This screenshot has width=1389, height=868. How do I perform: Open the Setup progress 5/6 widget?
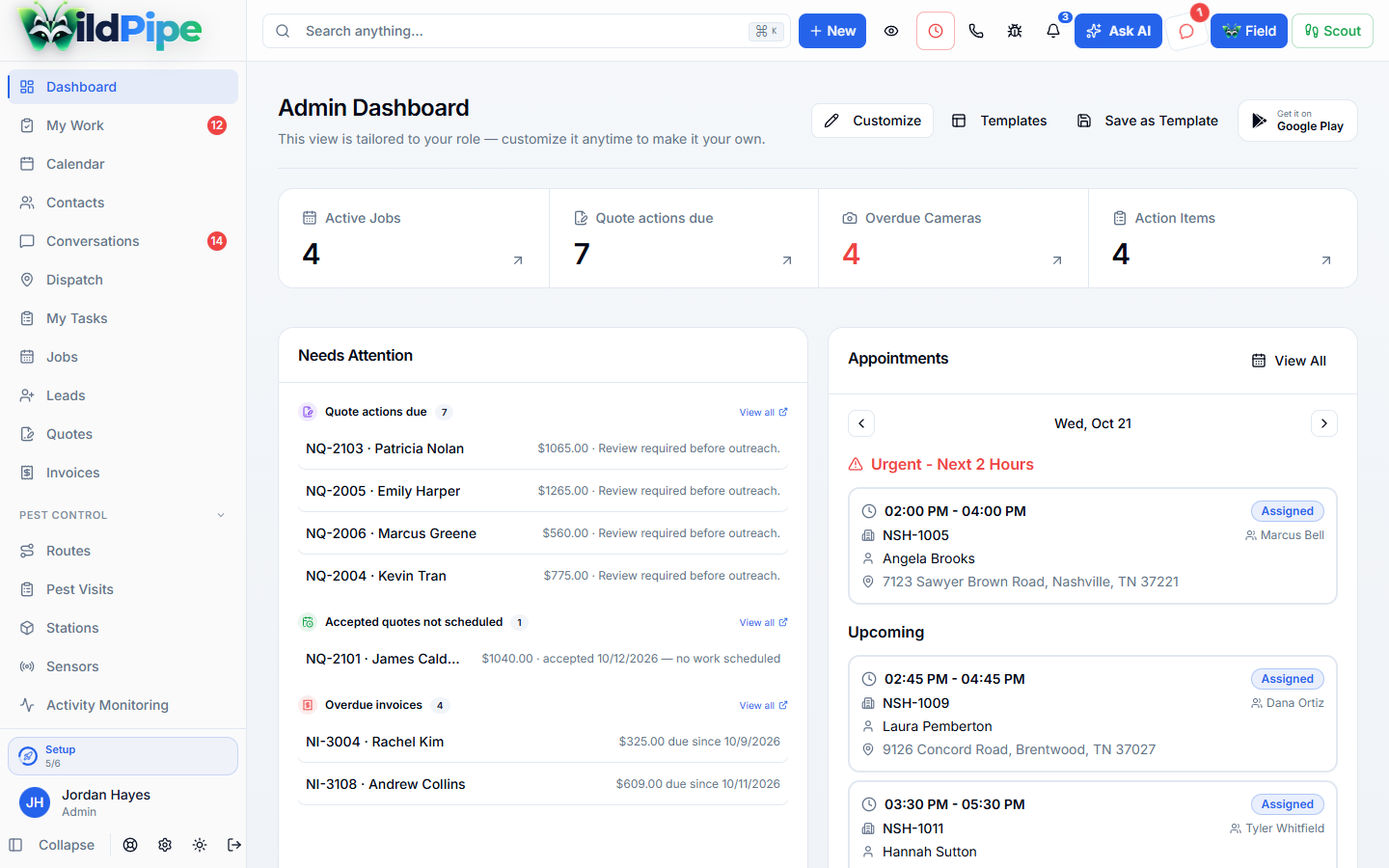click(123, 756)
